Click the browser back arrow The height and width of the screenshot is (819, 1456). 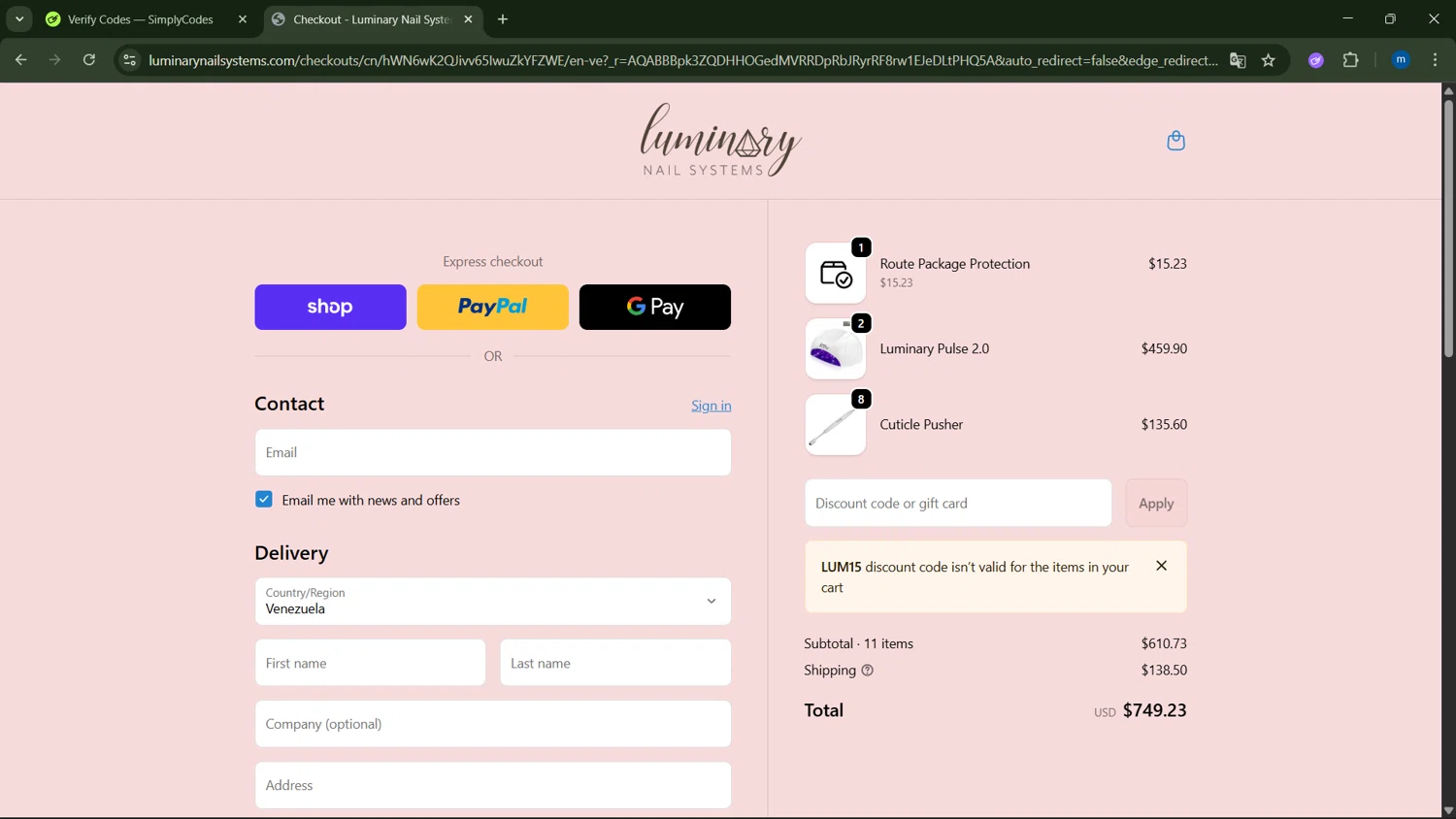pyautogui.click(x=20, y=60)
